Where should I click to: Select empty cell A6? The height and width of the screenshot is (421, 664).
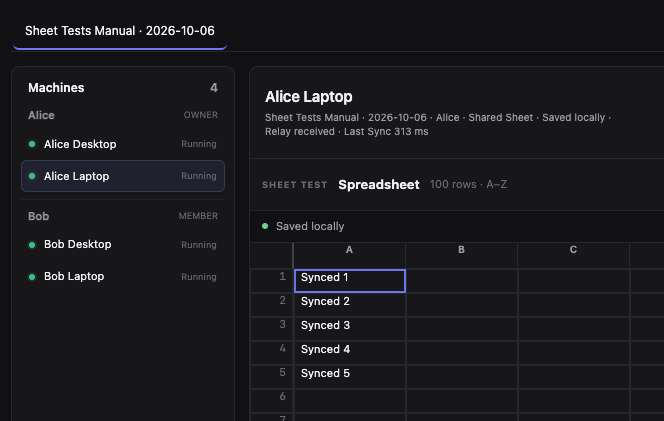pyautogui.click(x=350, y=401)
